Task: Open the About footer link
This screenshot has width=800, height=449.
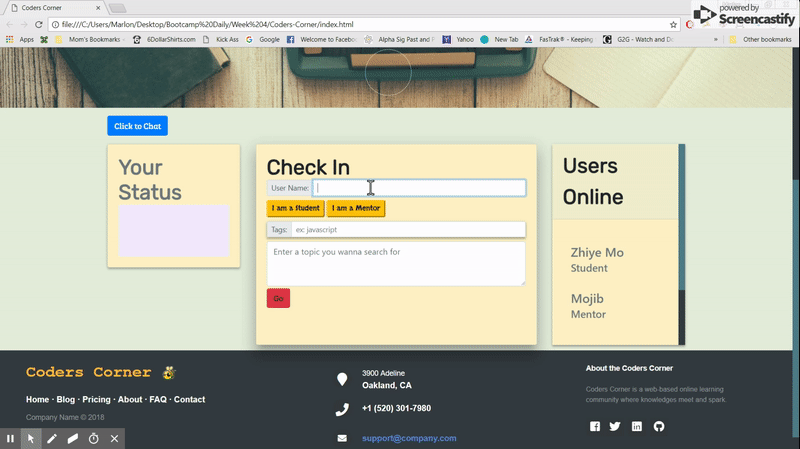Action: [x=130, y=400]
